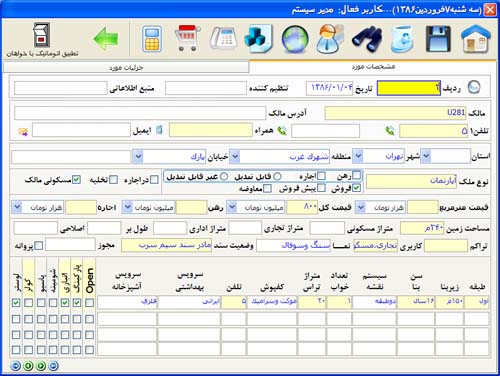
Task: Send email with the envelope icon
Action: pyautogui.click(x=23, y=132)
